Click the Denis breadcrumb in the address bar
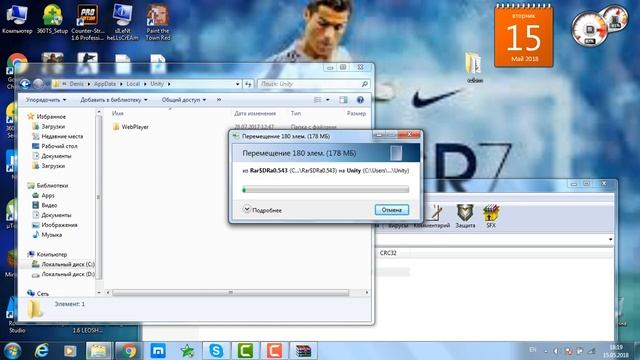This screenshot has height=360, width=640. tap(76, 84)
